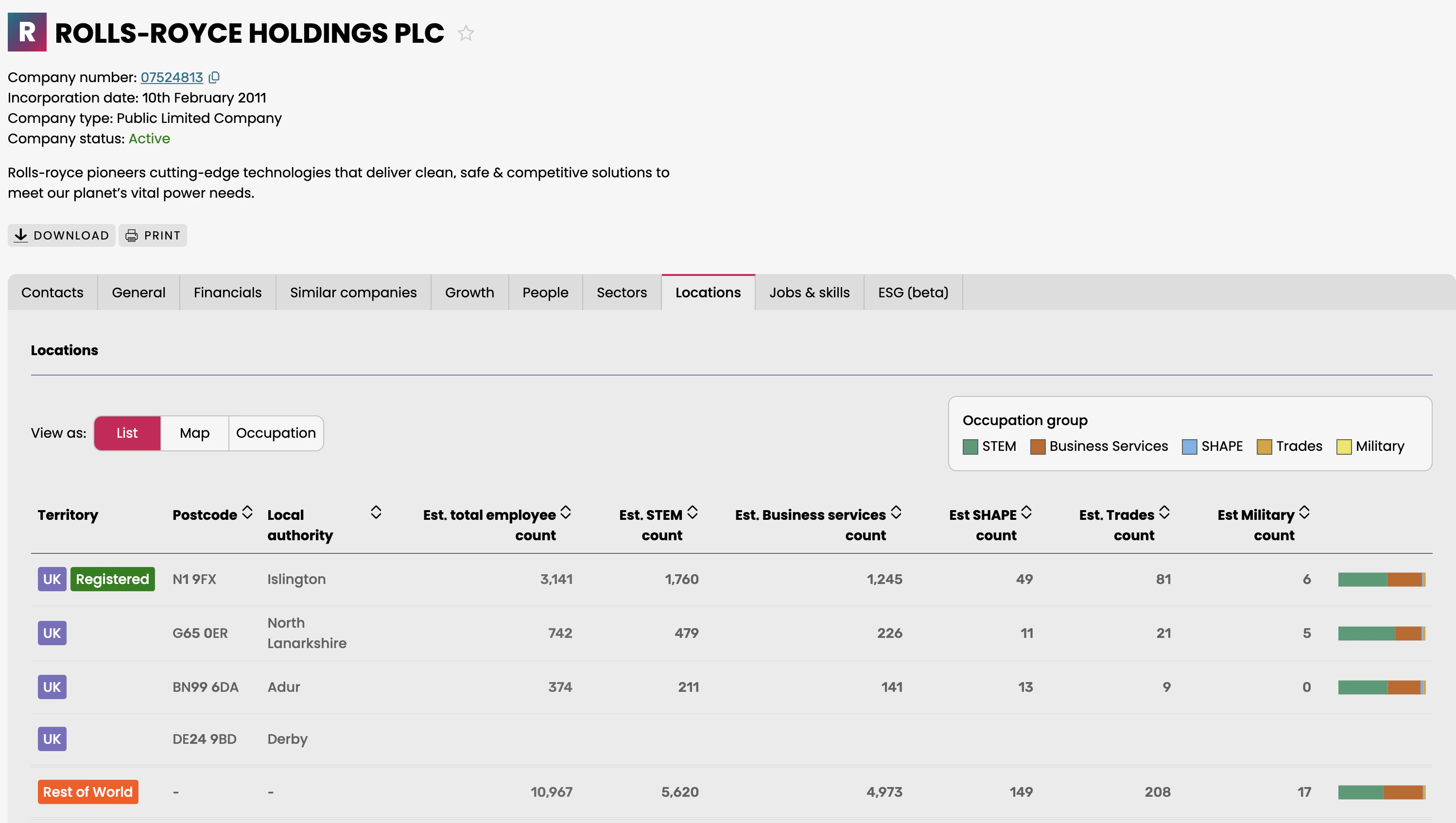Click Rest of World total 10,967
This screenshot has height=823, width=1456.
point(551,792)
